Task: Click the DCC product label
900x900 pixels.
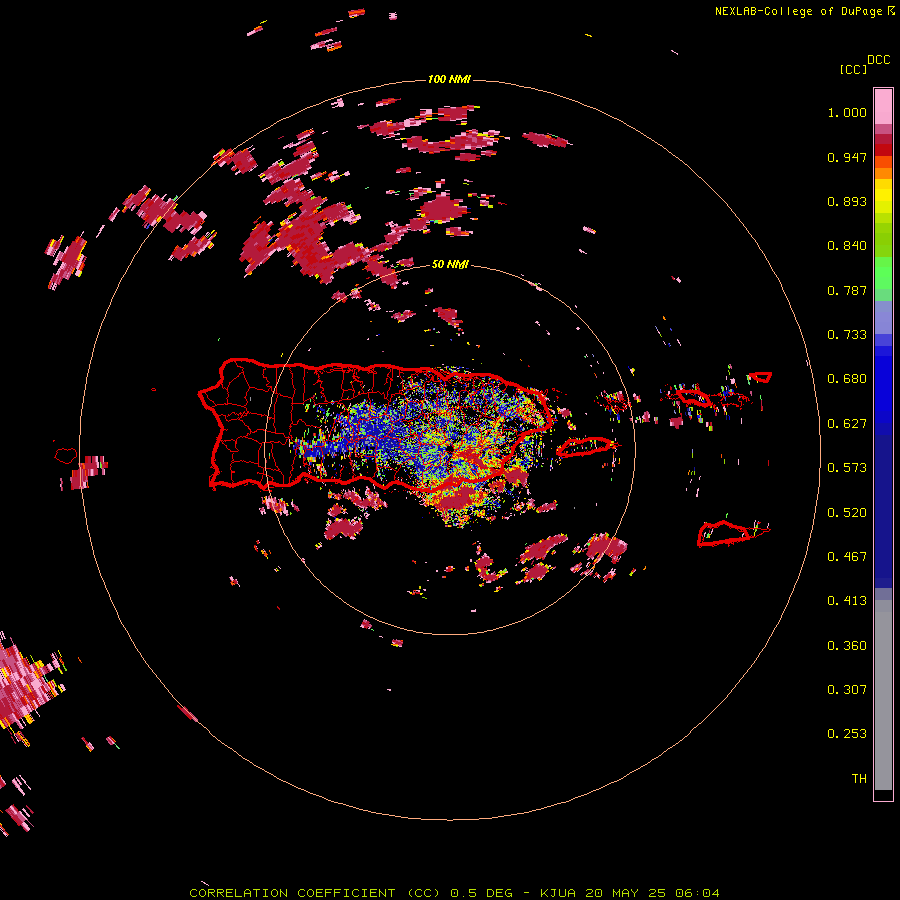Action: pos(878,60)
